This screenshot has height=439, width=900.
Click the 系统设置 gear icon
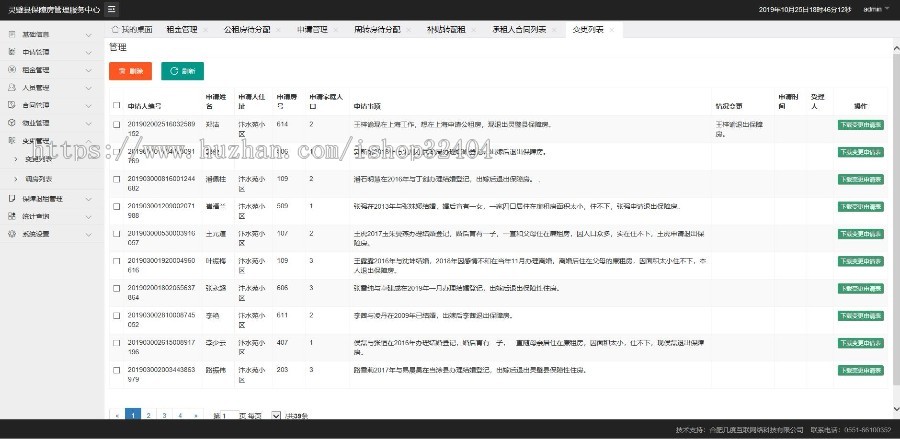11,234
